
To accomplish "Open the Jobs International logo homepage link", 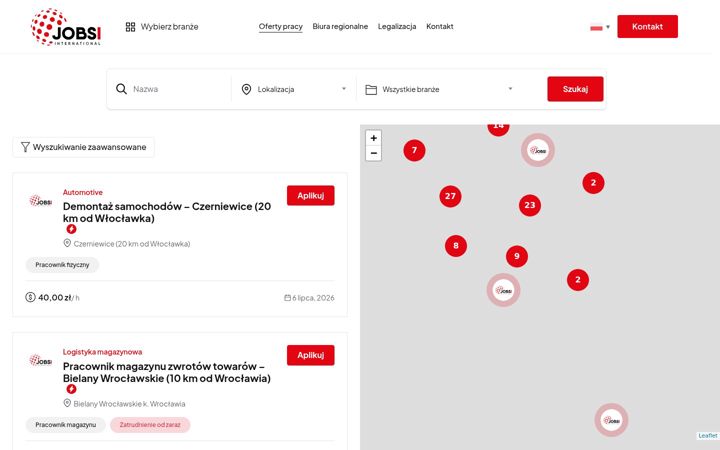I will [66, 27].
